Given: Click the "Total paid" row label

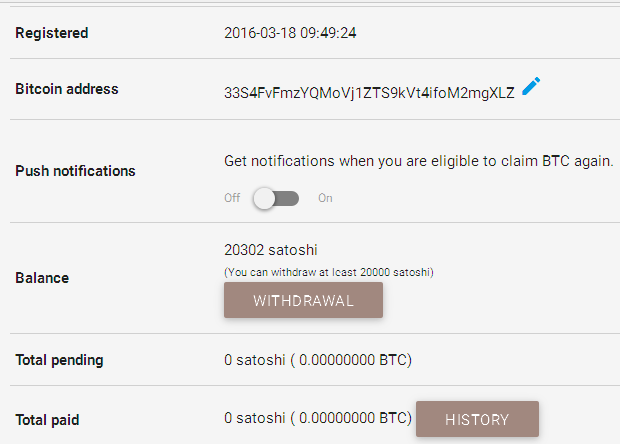Looking at the screenshot, I should click(48, 418).
